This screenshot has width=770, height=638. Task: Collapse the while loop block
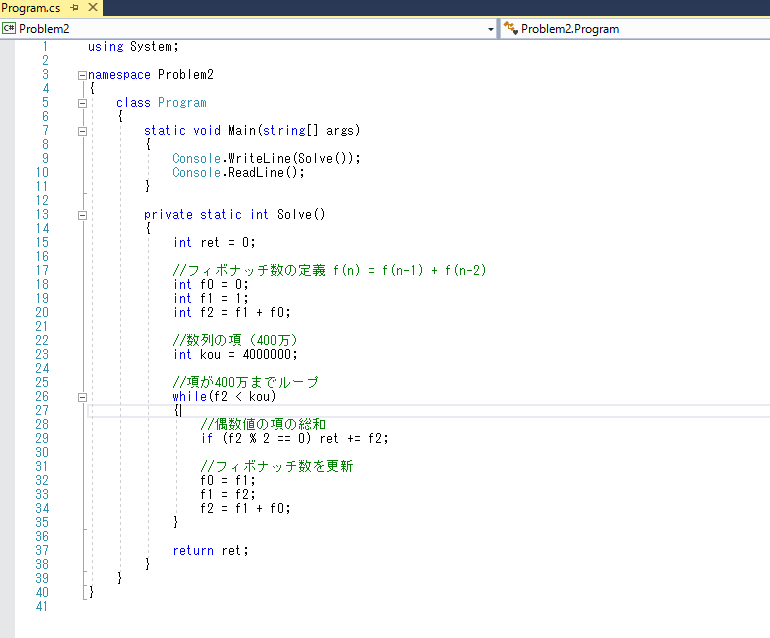coord(82,397)
